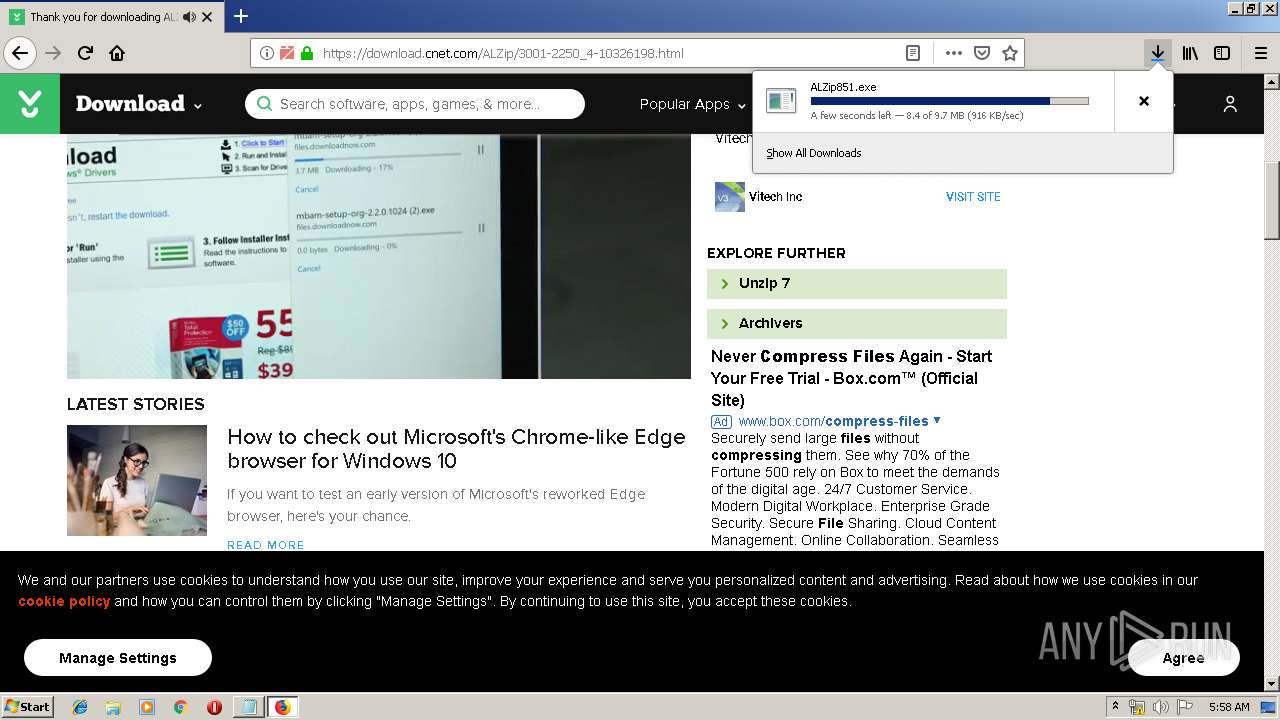Open the Edge browser story thumbnail
The image size is (1280, 720).
click(137, 481)
